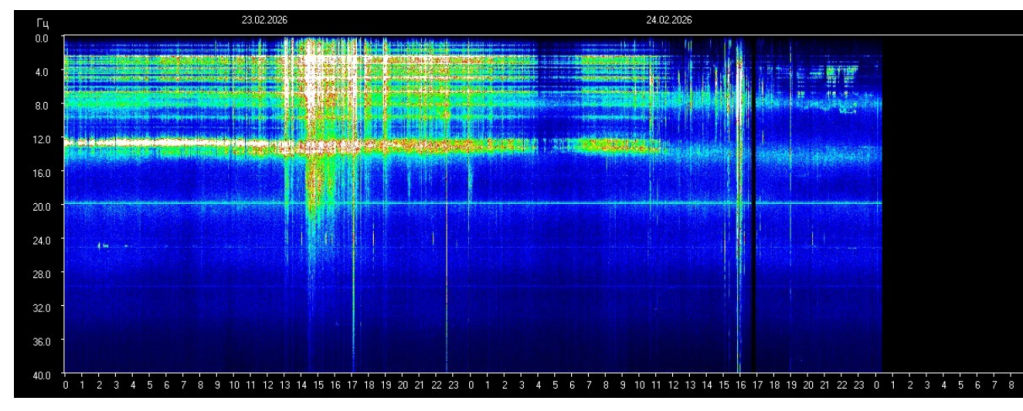Click the 24.0 frequency axis label
This screenshot has height=411, width=1023.
(40, 239)
